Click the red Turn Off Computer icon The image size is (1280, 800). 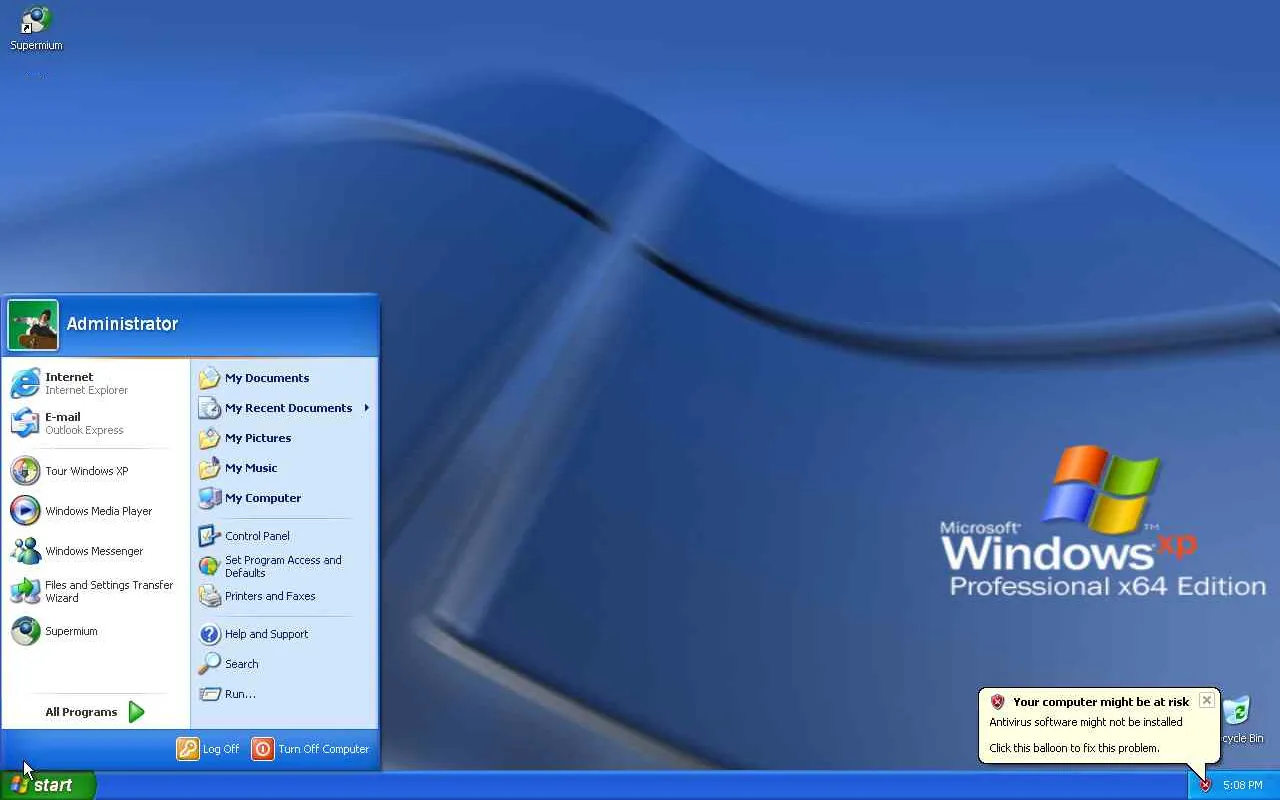click(262, 749)
